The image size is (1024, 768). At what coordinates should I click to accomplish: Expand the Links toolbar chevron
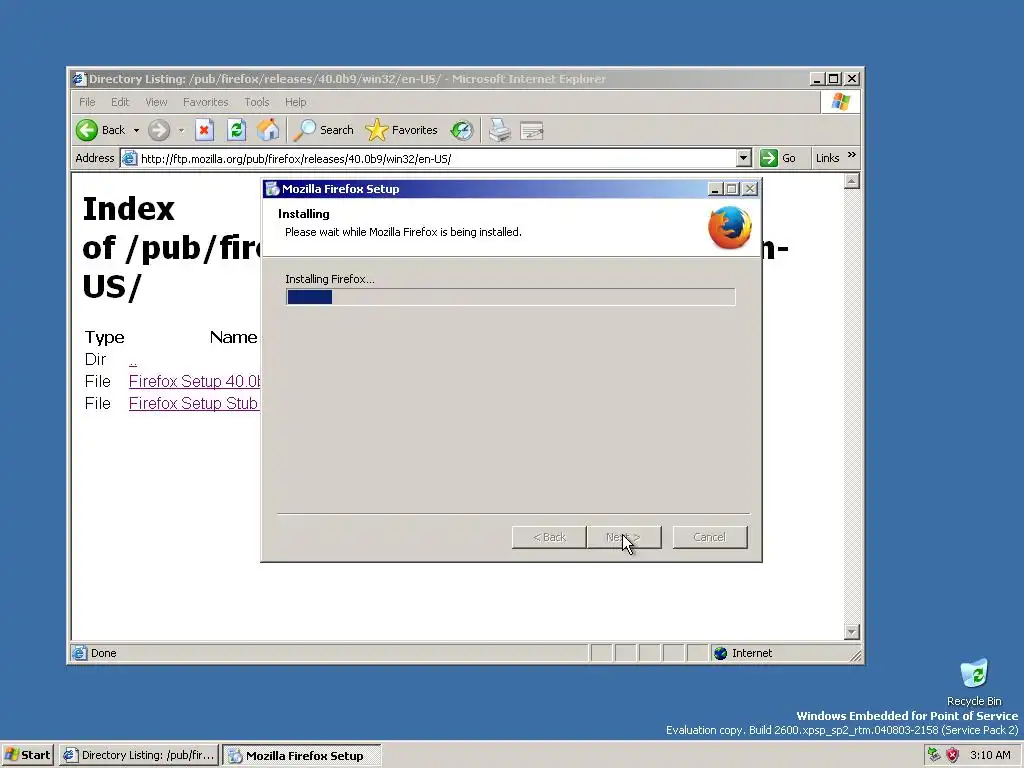pyautogui.click(x=852, y=155)
